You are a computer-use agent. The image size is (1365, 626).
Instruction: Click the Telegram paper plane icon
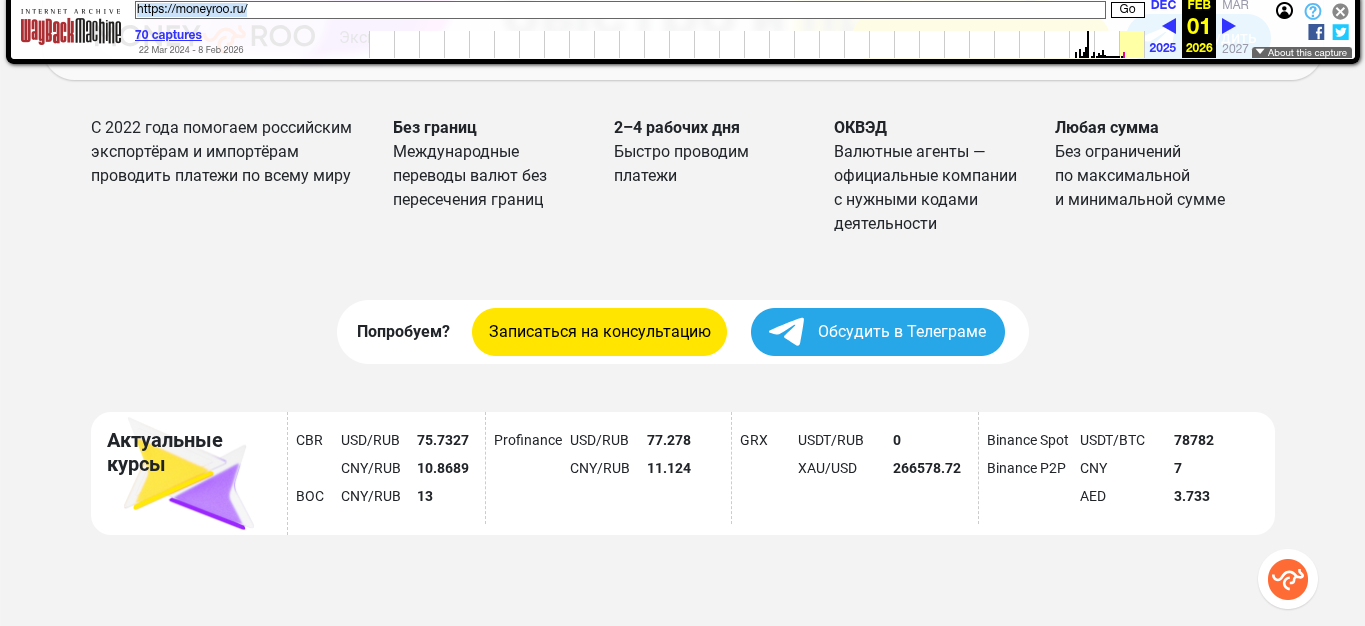(x=786, y=332)
